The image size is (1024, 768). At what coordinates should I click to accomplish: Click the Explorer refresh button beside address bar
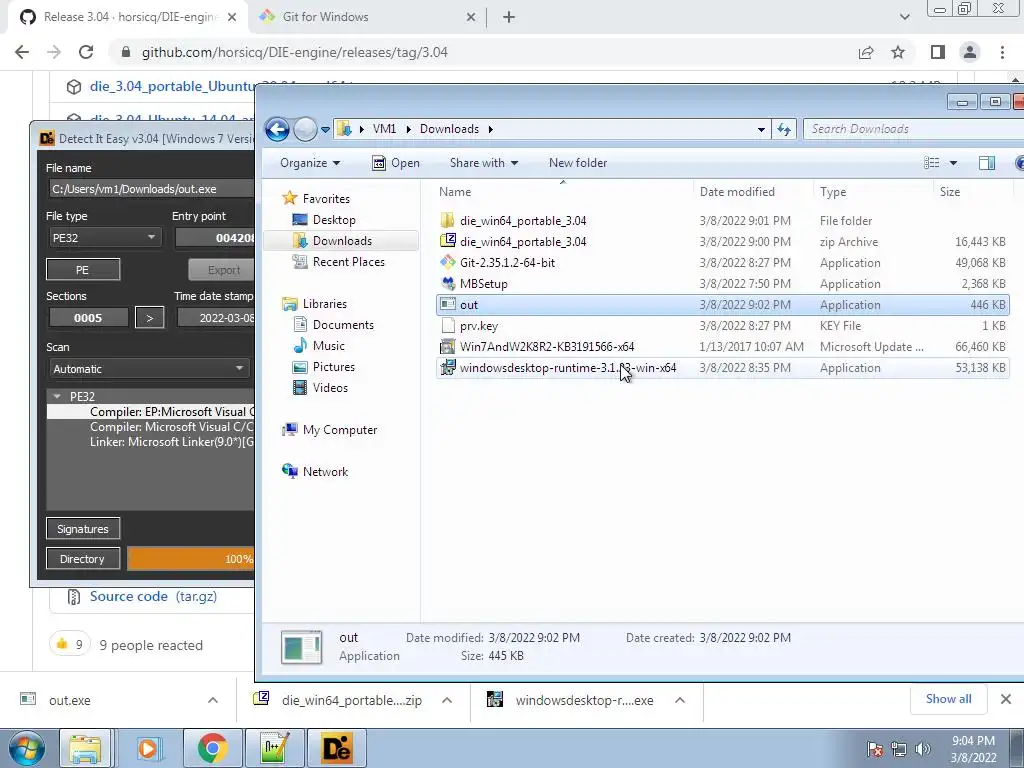point(784,129)
